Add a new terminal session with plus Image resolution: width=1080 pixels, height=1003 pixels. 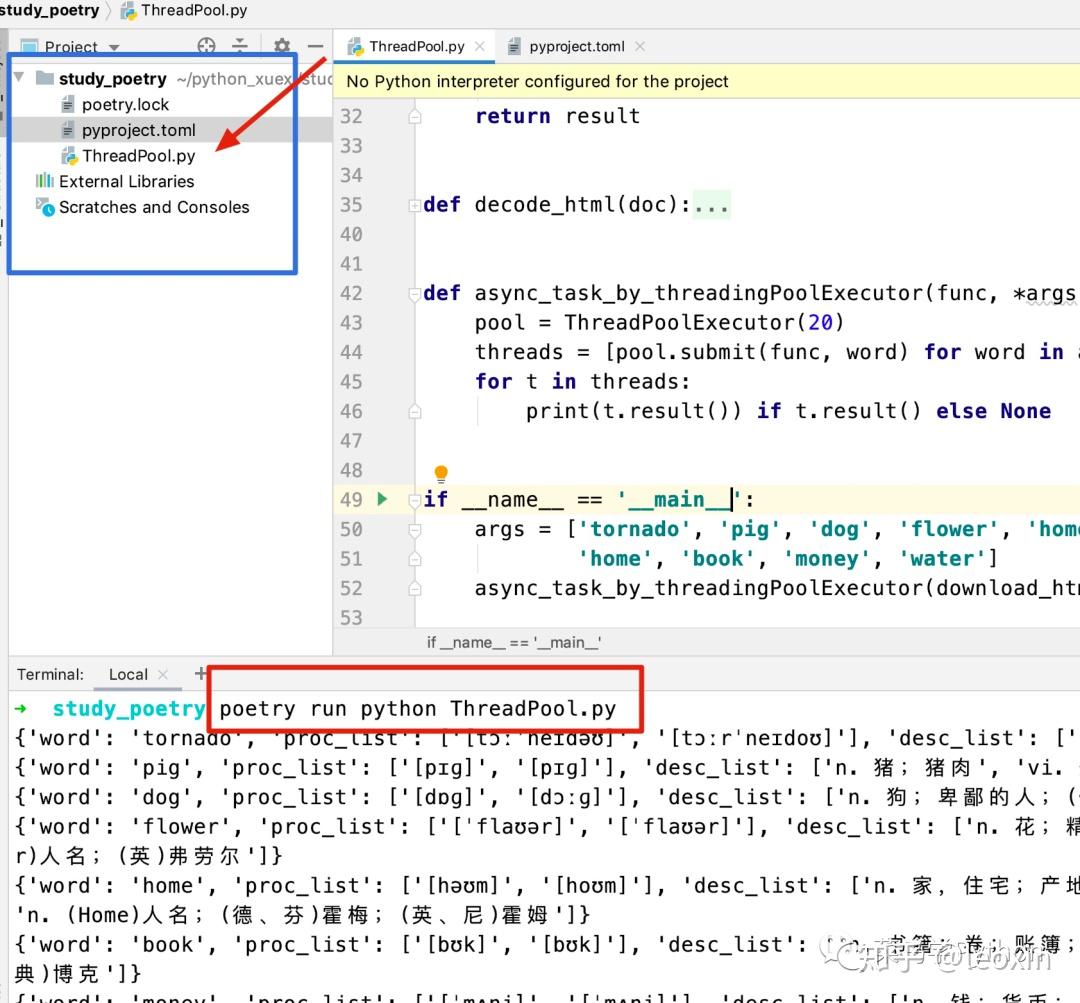pos(200,673)
